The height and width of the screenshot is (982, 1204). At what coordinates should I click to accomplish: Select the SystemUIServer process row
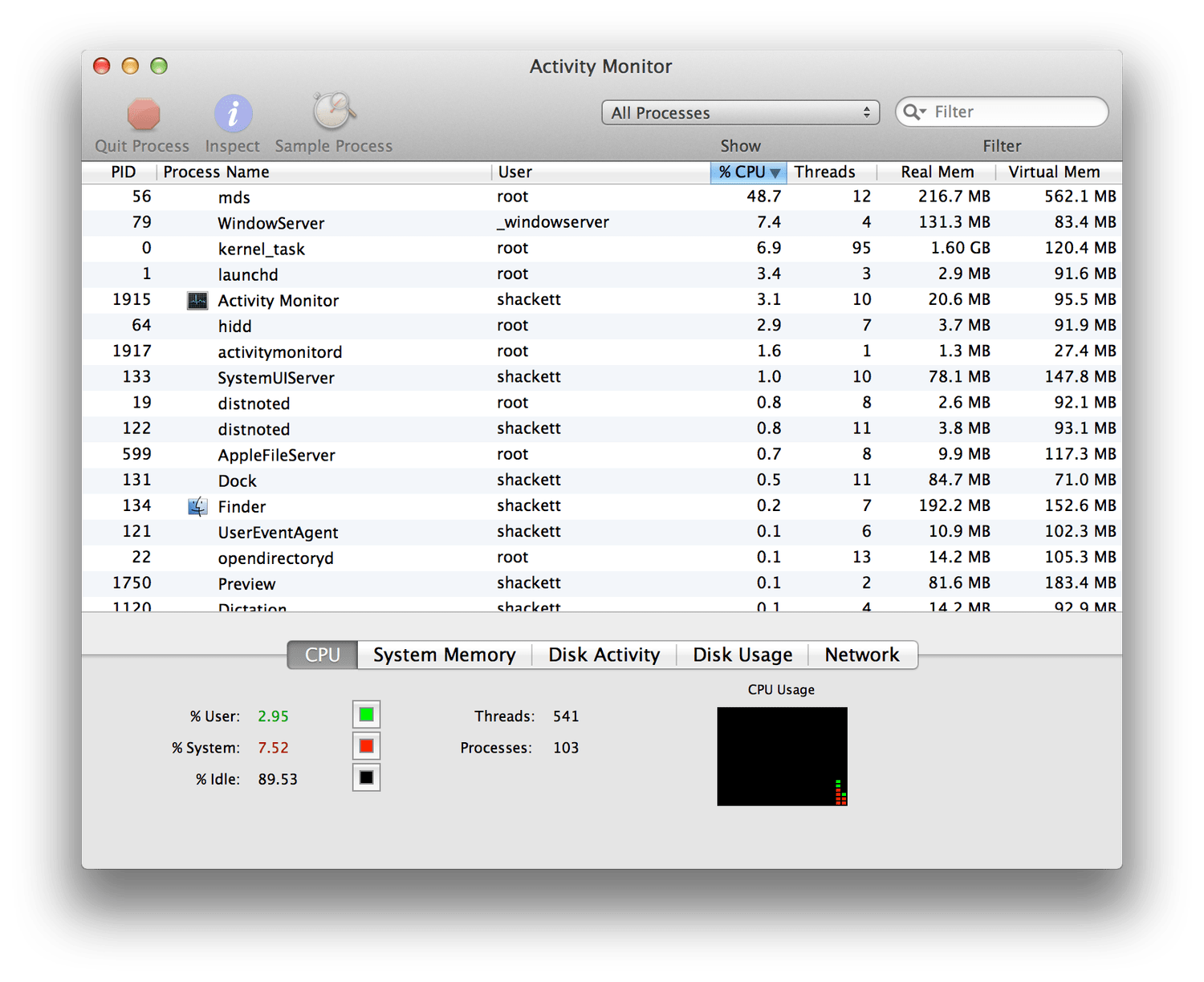tap(602, 377)
